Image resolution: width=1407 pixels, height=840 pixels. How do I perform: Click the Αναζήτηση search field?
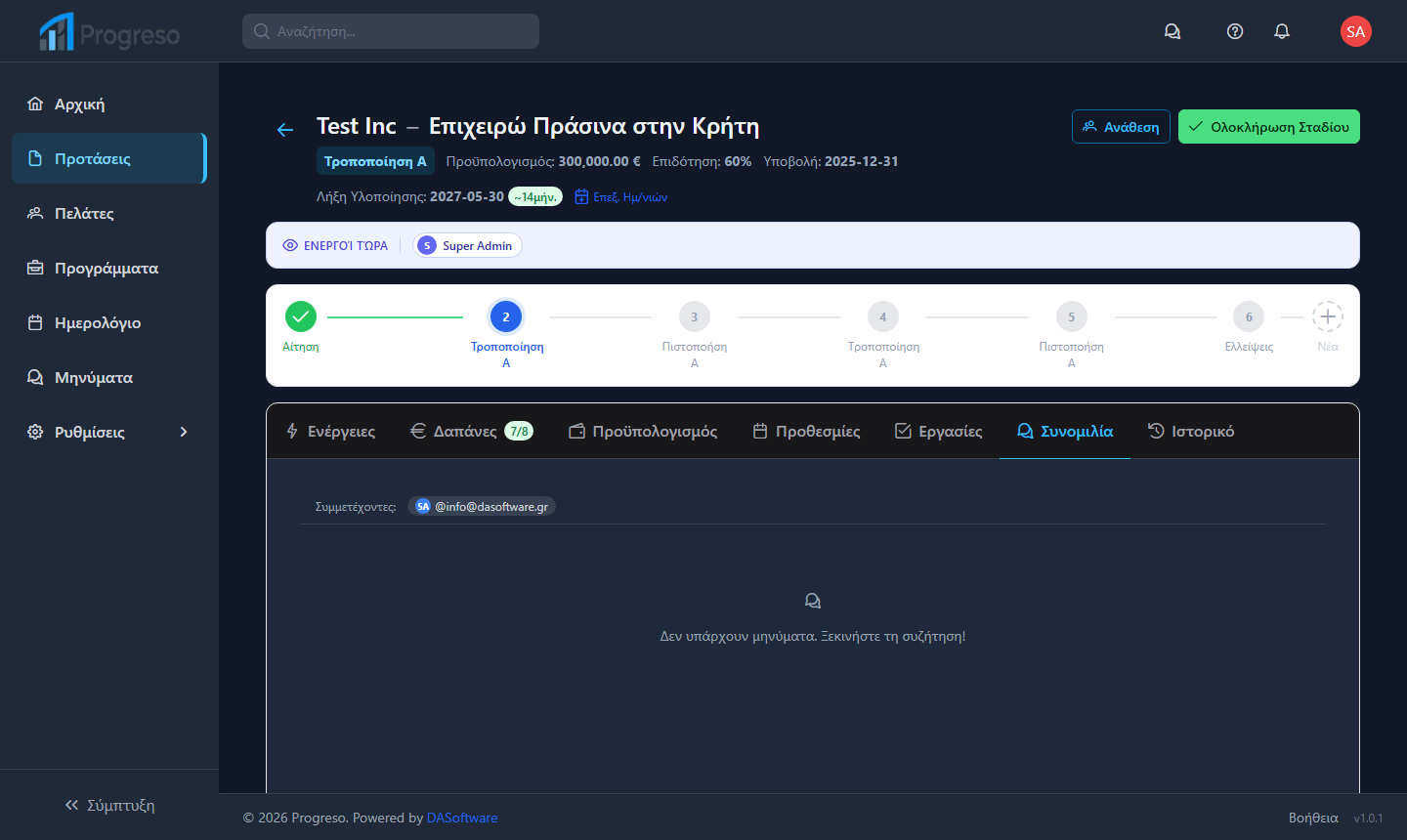pos(391,31)
